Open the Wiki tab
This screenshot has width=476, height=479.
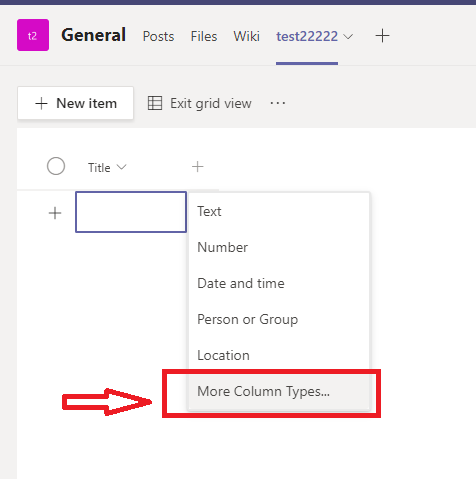(246, 36)
